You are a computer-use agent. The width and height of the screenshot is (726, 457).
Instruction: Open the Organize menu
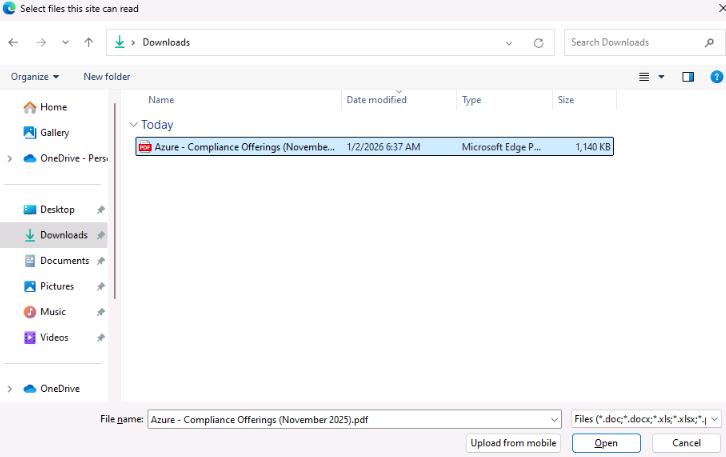click(x=35, y=77)
